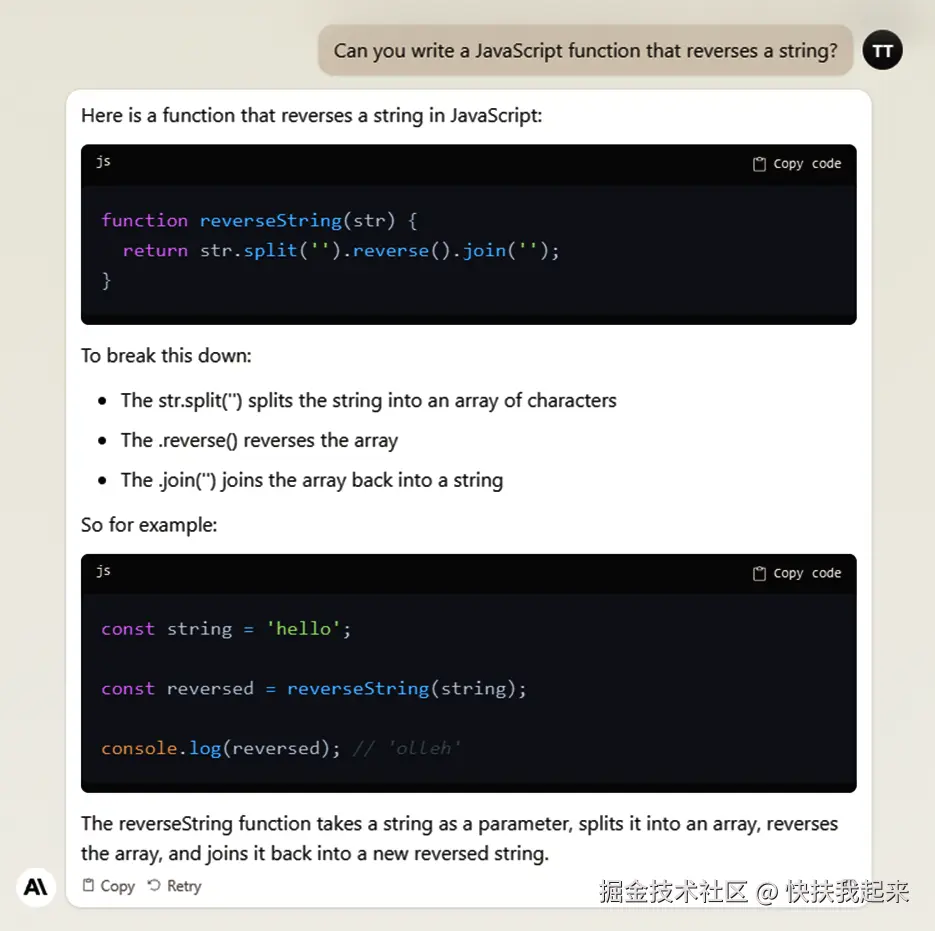Click the Anthropic logo avatar
Image resolution: width=935 pixels, height=931 pixels.
pyautogui.click(x=36, y=887)
